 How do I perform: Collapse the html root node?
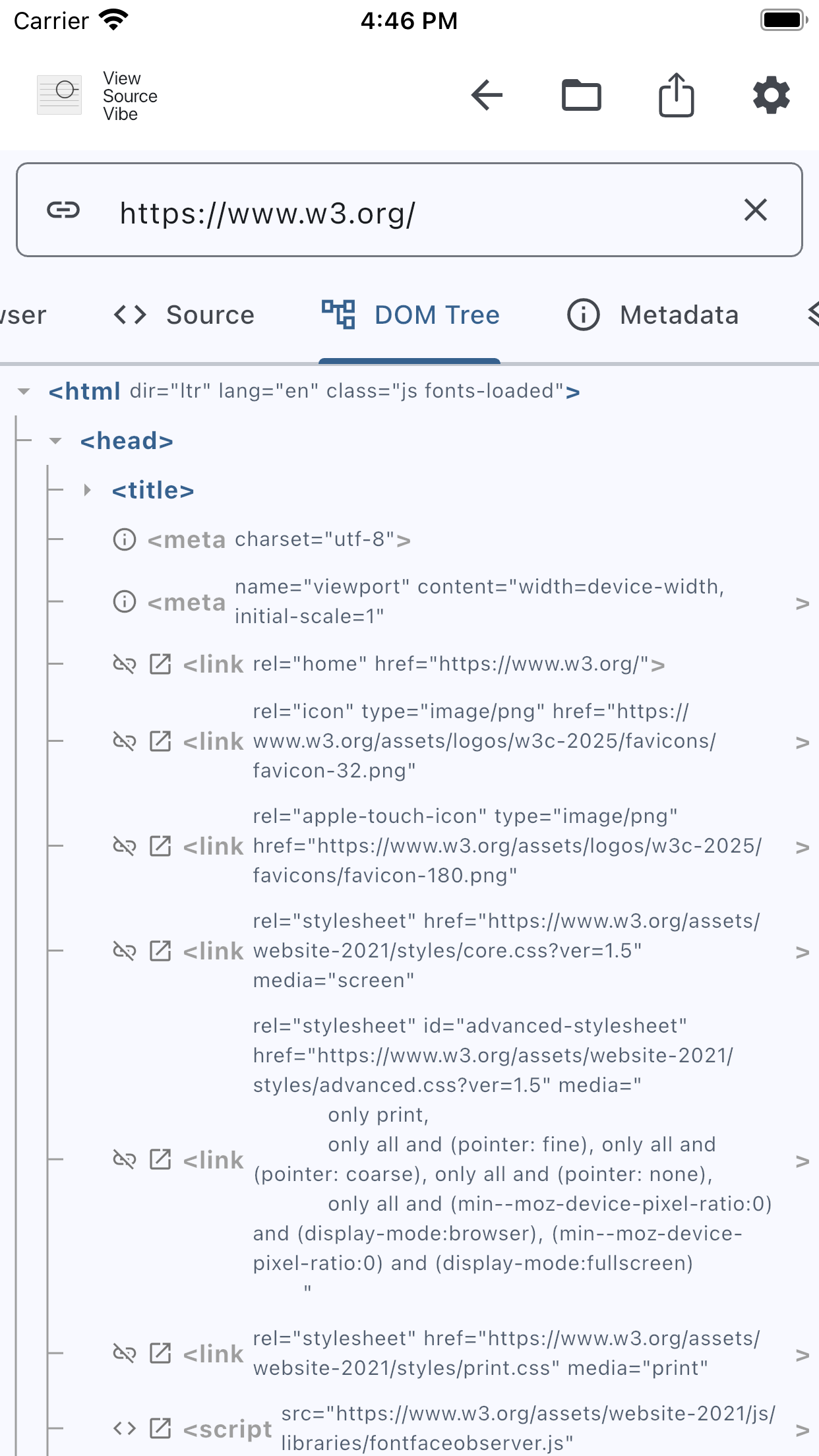pos(24,391)
